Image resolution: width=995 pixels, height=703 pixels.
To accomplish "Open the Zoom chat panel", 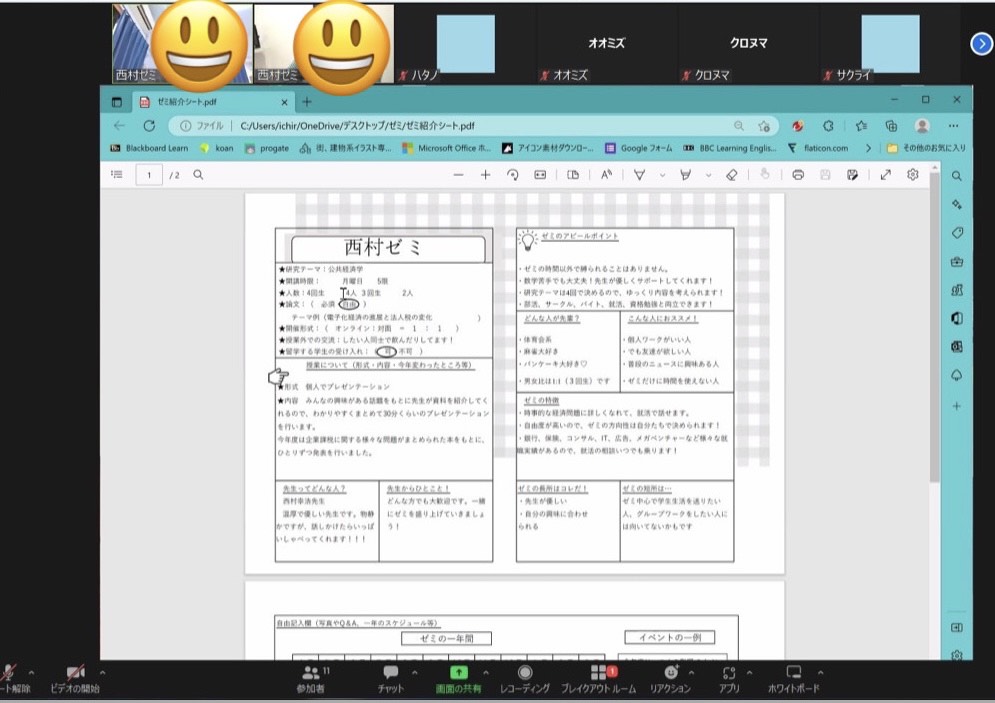I will point(390,678).
